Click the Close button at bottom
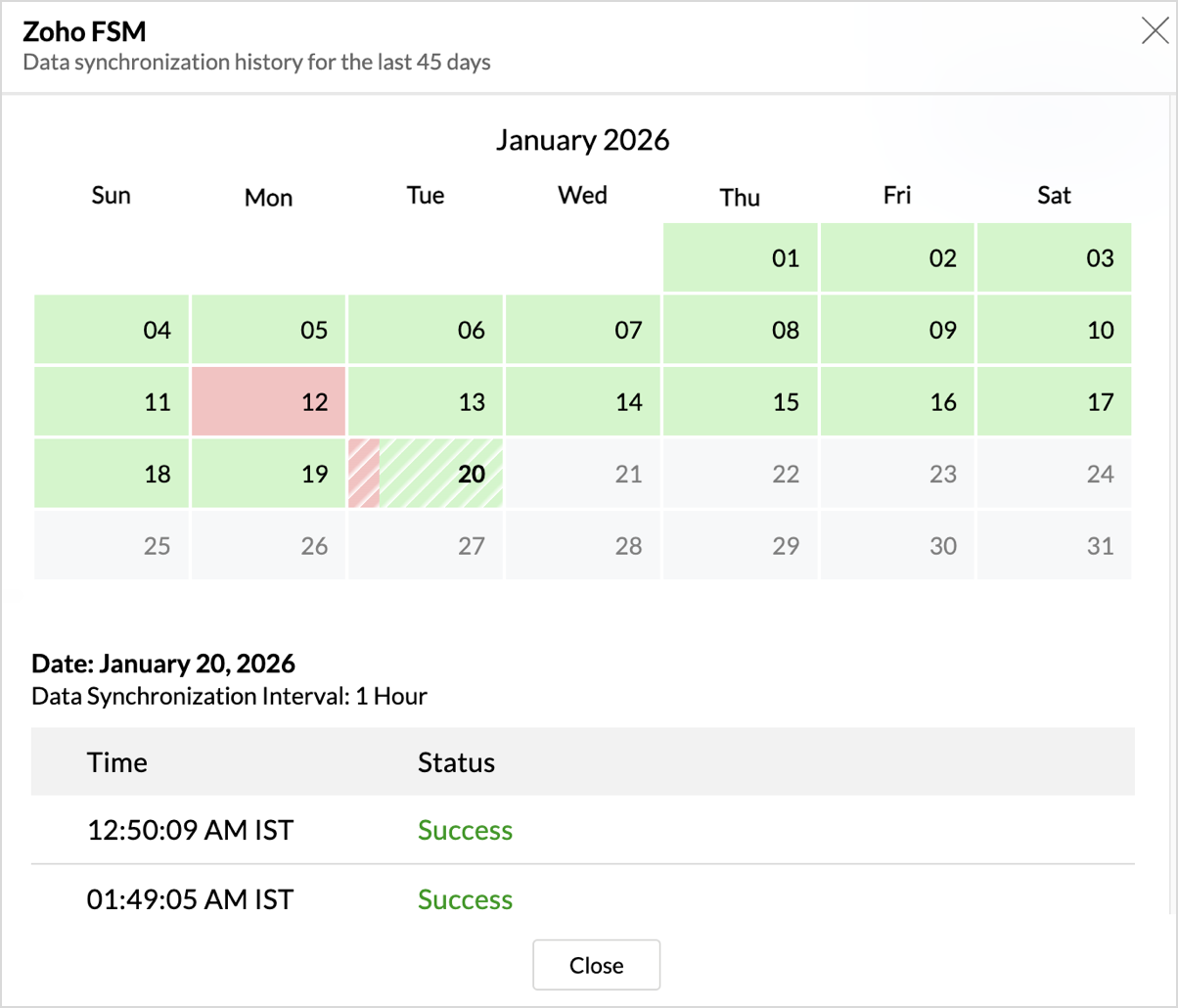 click(x=596, y=965)
